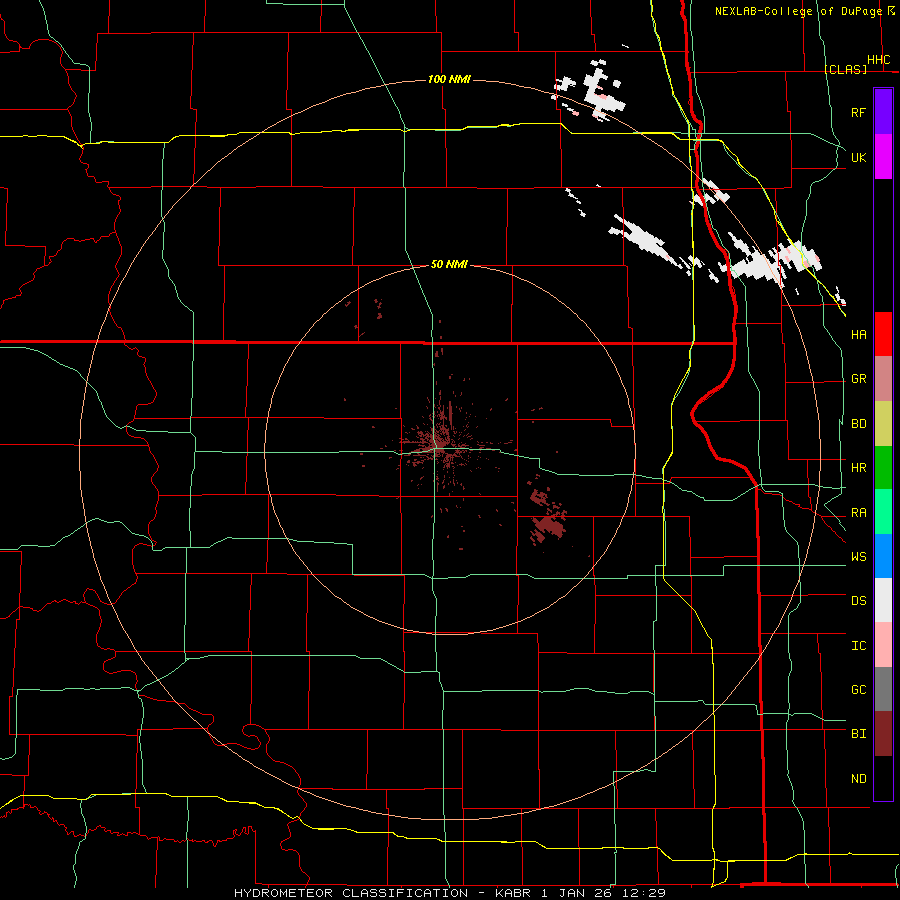The width and height of the screenshot is (900, 900).
Task: Click the BI dark-red legend swatch
Action: coord(883,734)
